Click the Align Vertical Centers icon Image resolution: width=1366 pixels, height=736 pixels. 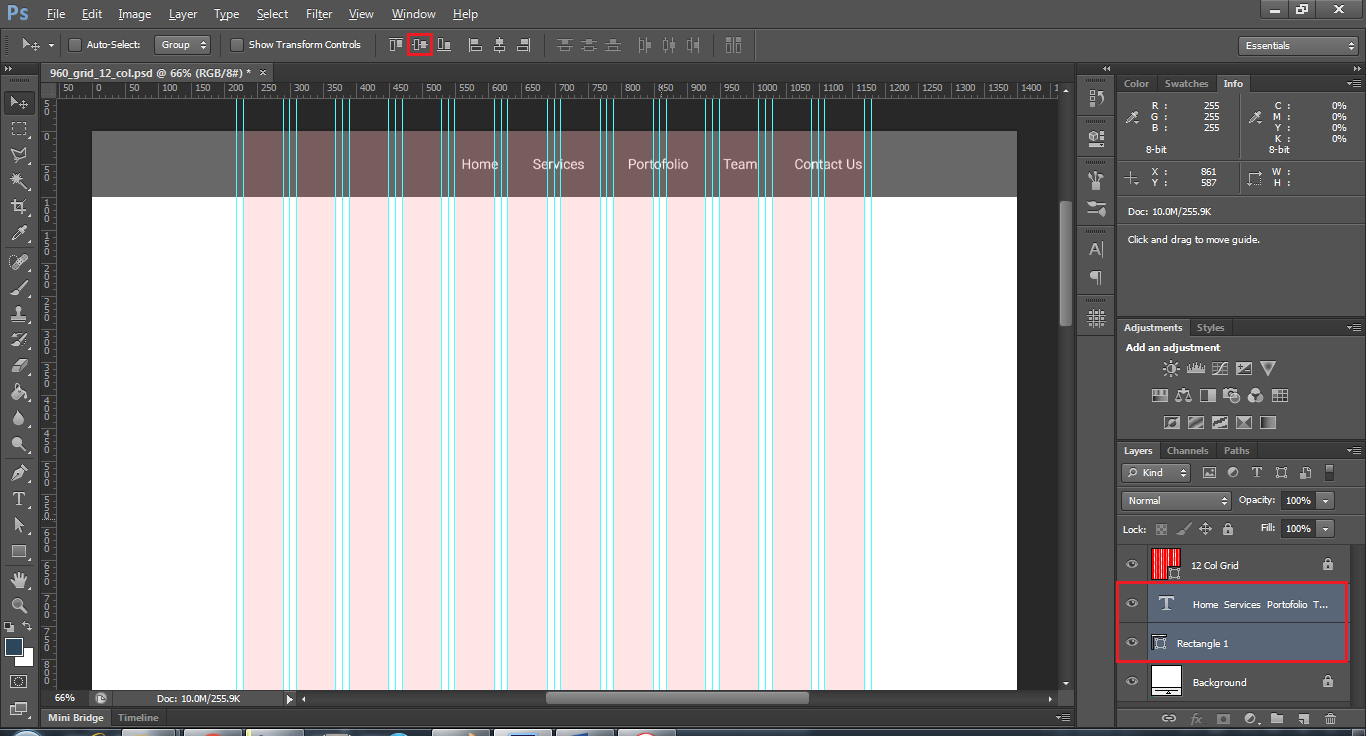pos(420,45)
